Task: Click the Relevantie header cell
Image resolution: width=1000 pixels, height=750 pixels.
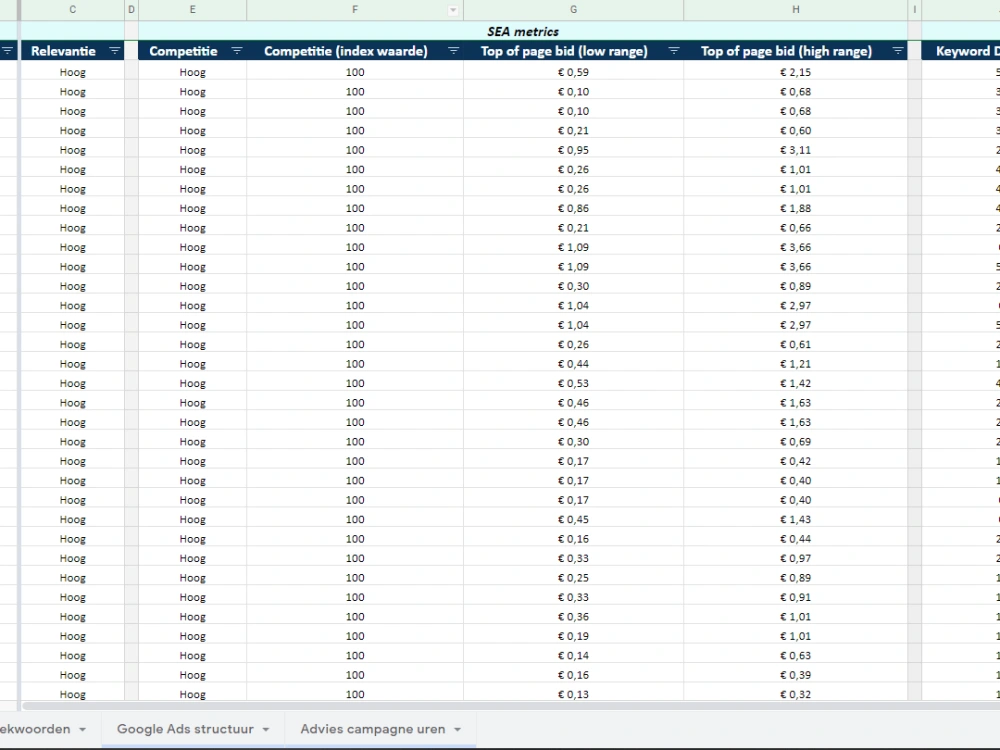Action: (x=73, y=51)
